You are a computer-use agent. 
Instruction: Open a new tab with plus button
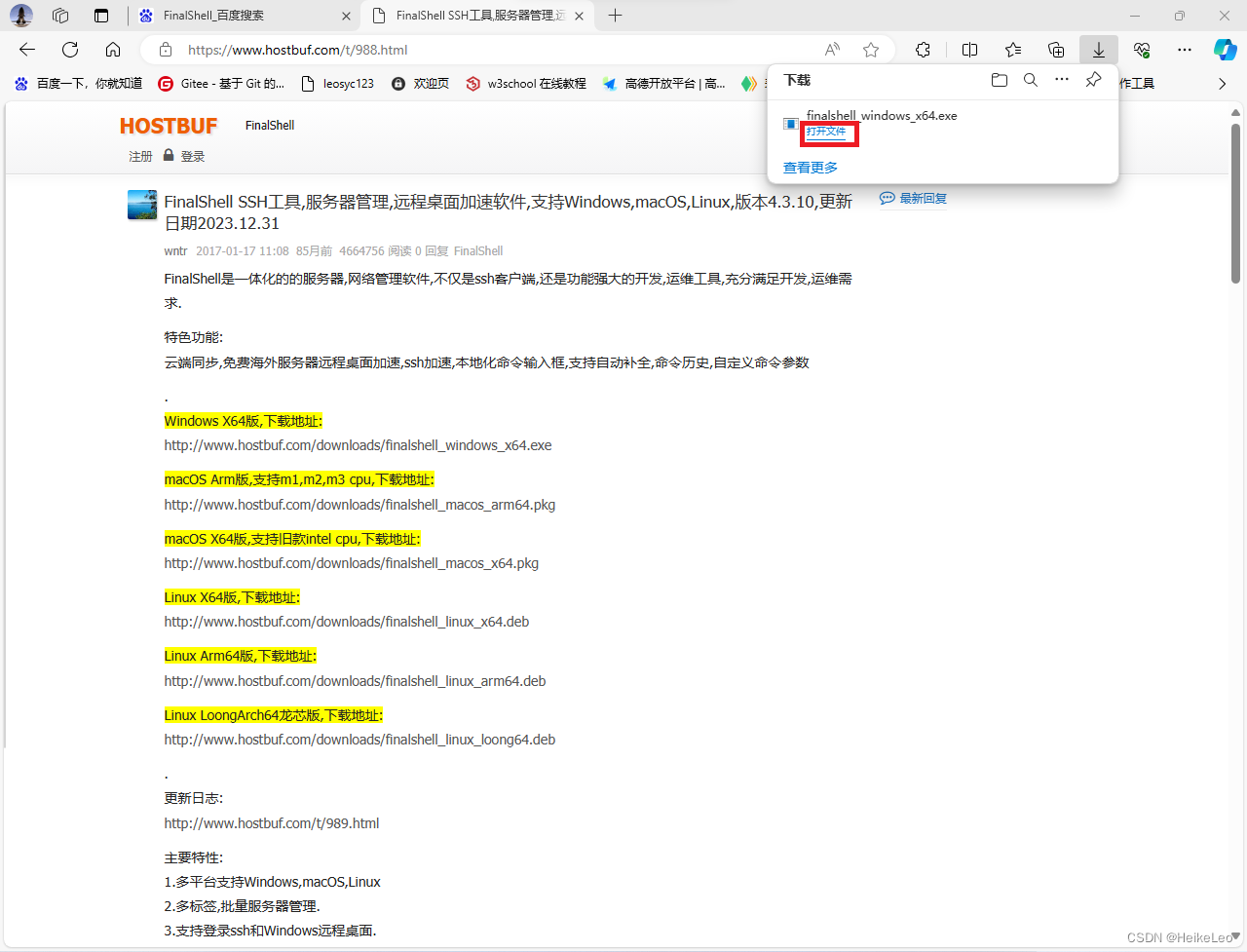(x=615, y=16)
